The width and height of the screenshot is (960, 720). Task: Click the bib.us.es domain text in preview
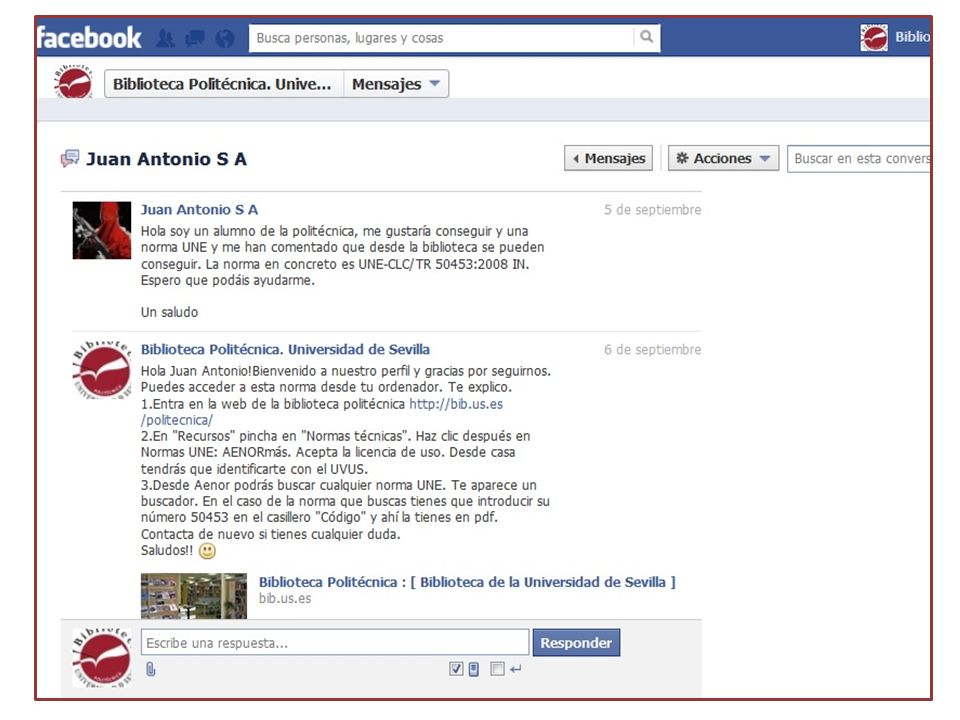click(x=285, y=598)
